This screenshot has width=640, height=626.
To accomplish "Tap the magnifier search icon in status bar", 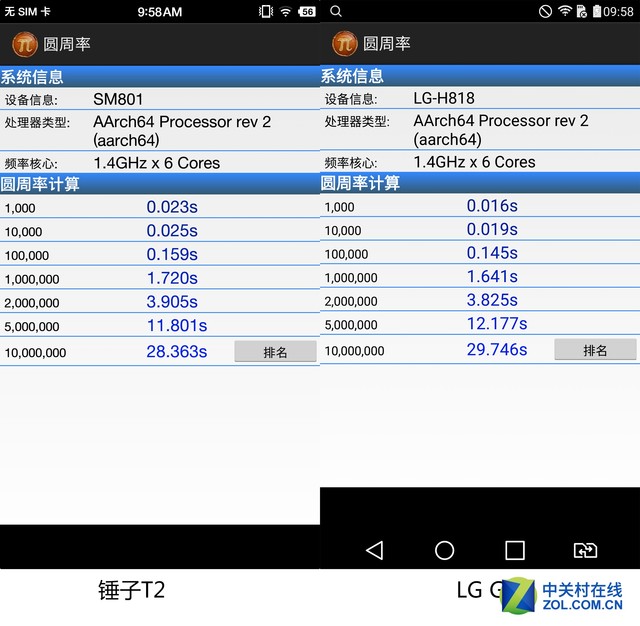I will click(336, 11).
